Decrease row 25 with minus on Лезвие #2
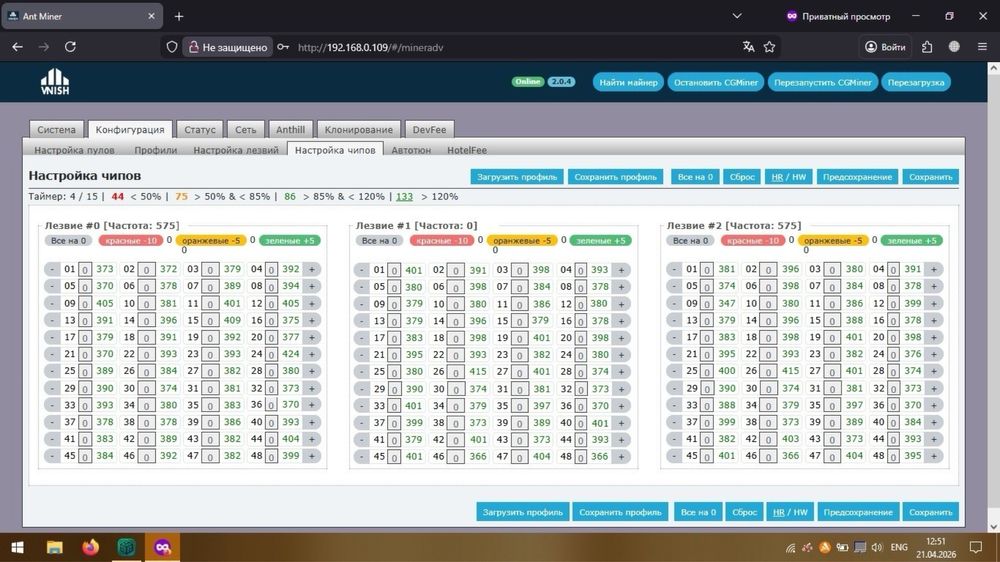The height and width of the screenshot is (562, 1000). (674, 371)
